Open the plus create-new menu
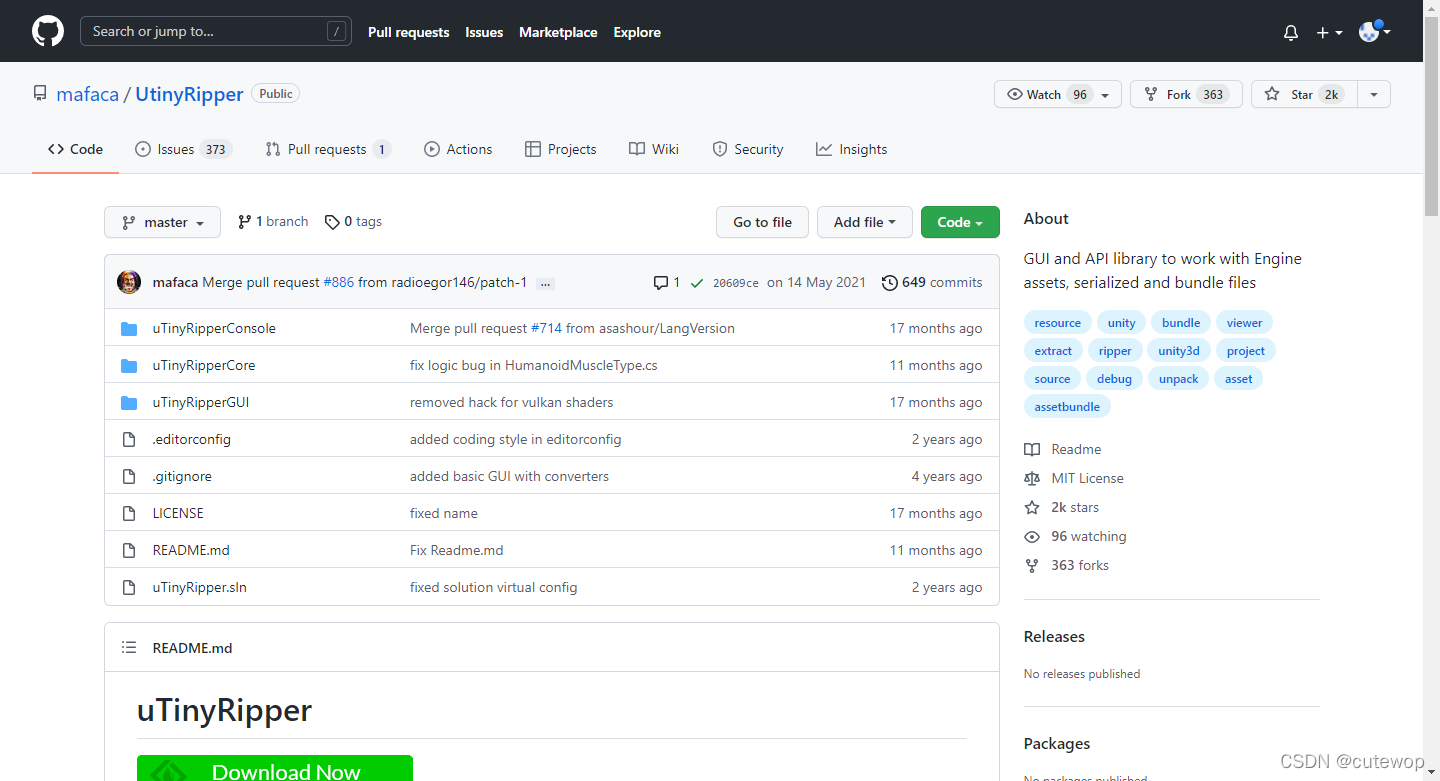This screenshot has width=1440, height=781. tap(1329, 33)
